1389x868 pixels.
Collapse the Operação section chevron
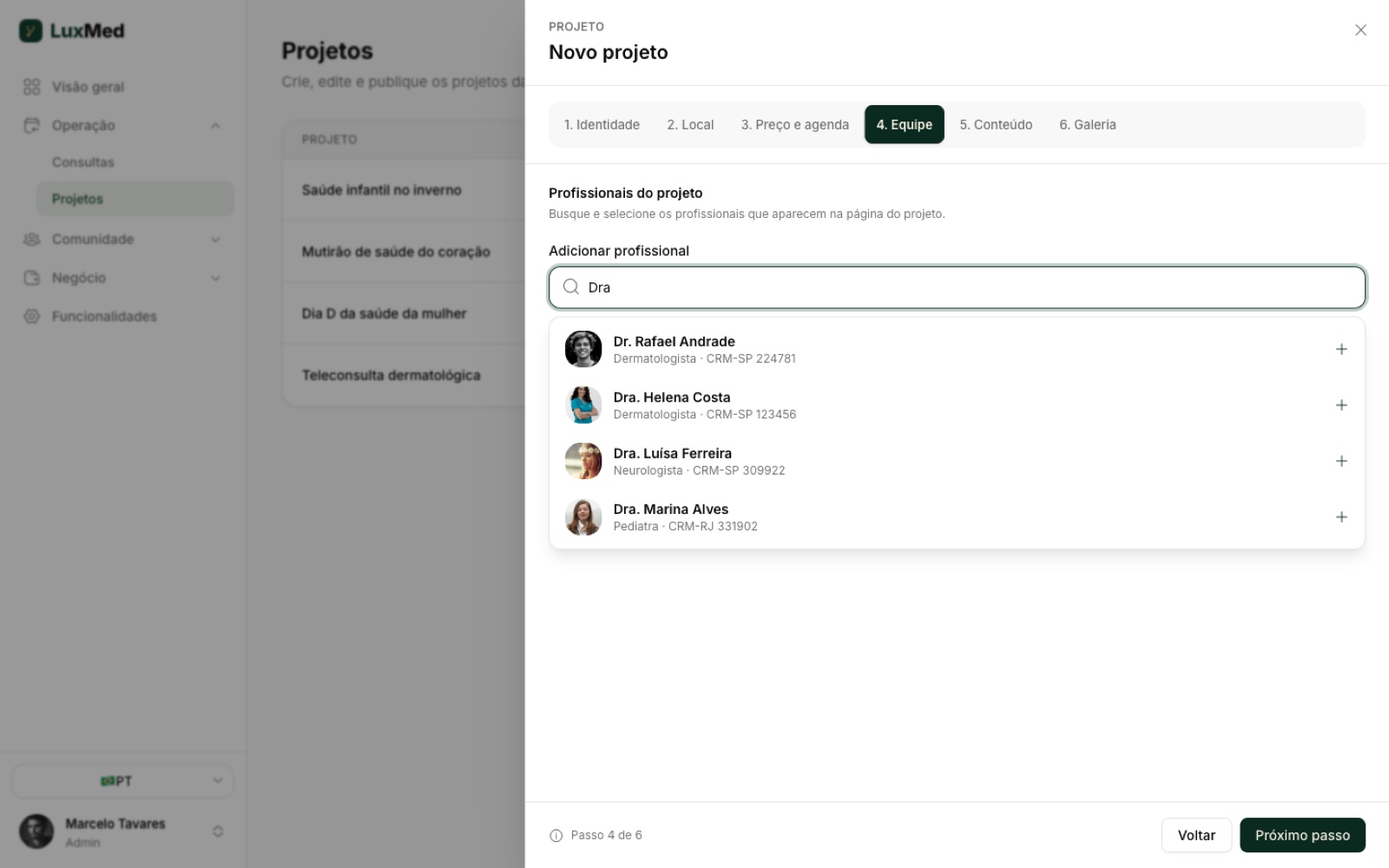click(215, 126)
